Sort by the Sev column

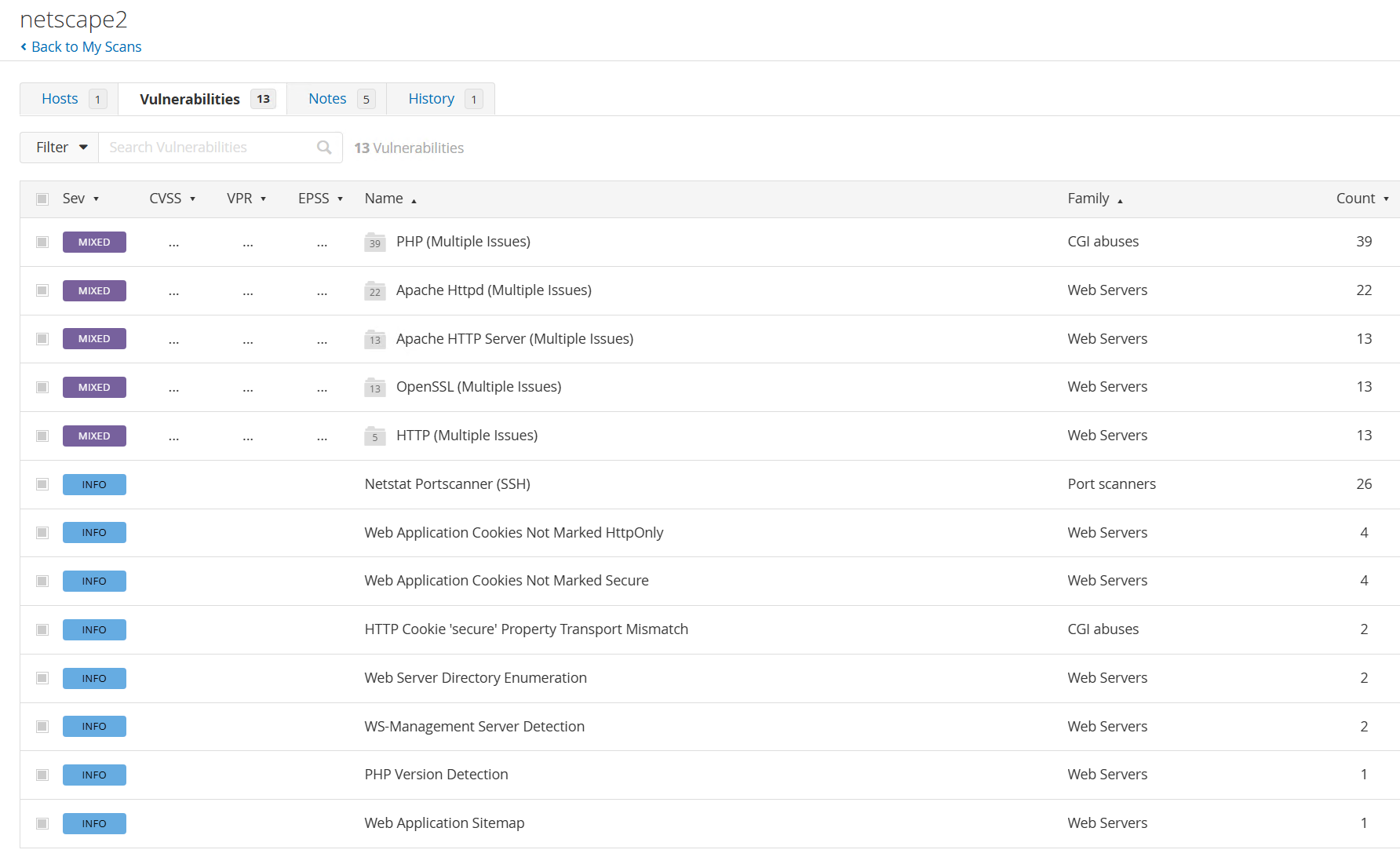[x=80, y=199]
